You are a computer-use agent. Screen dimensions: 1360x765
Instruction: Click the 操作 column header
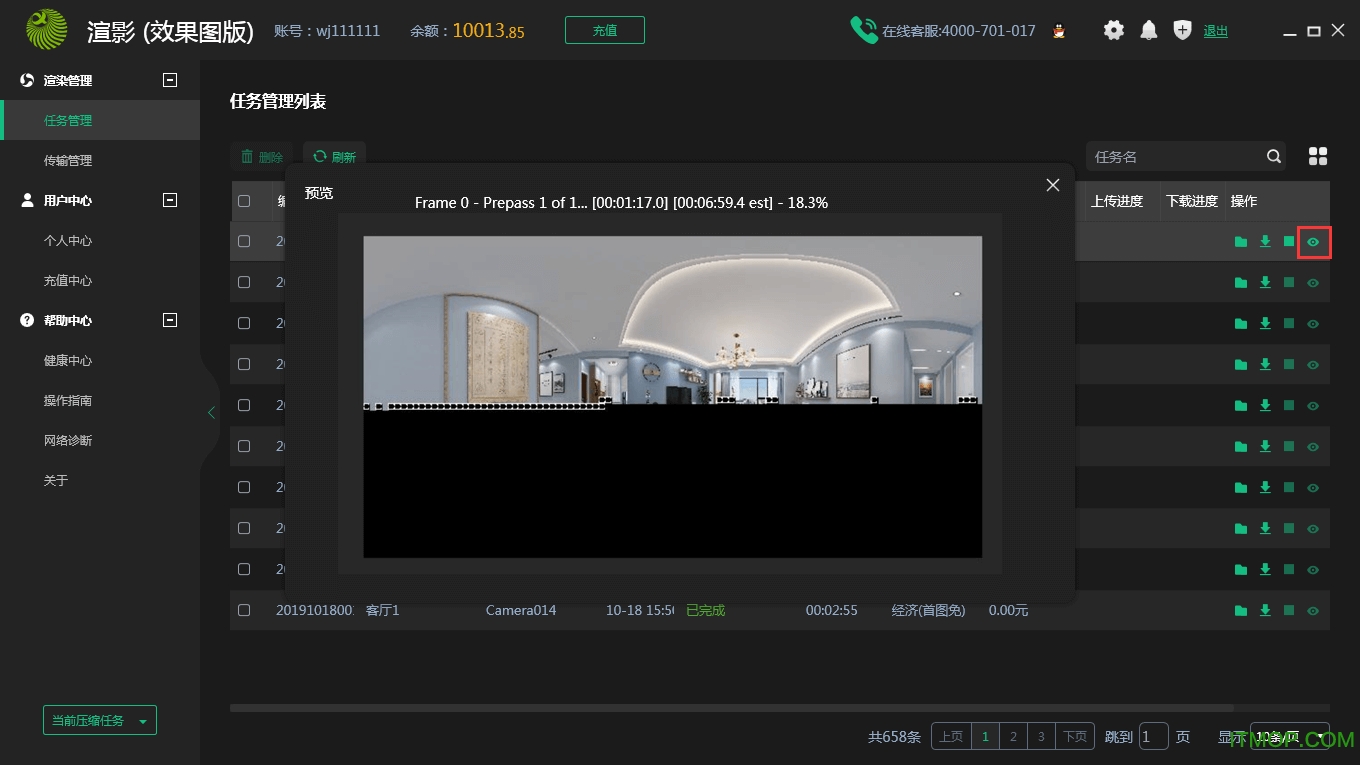coord(1244,201)
